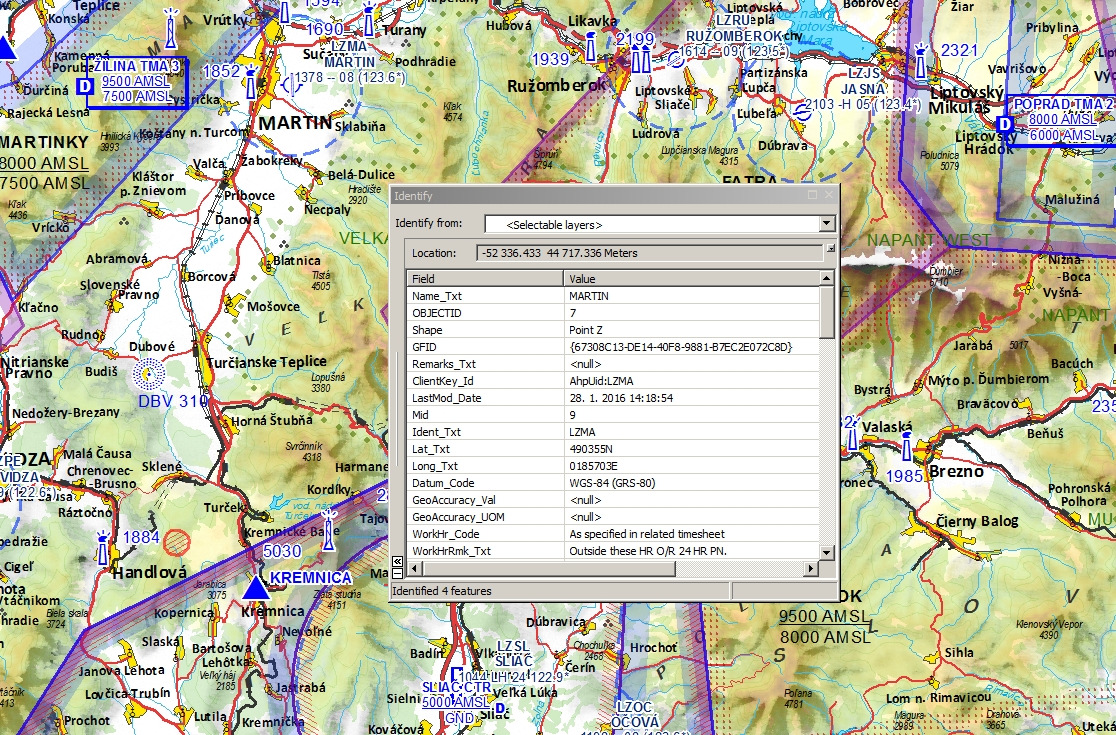1116x735 pixels.
Task: Select the Mid field row
Action: [x=614, y=416]
